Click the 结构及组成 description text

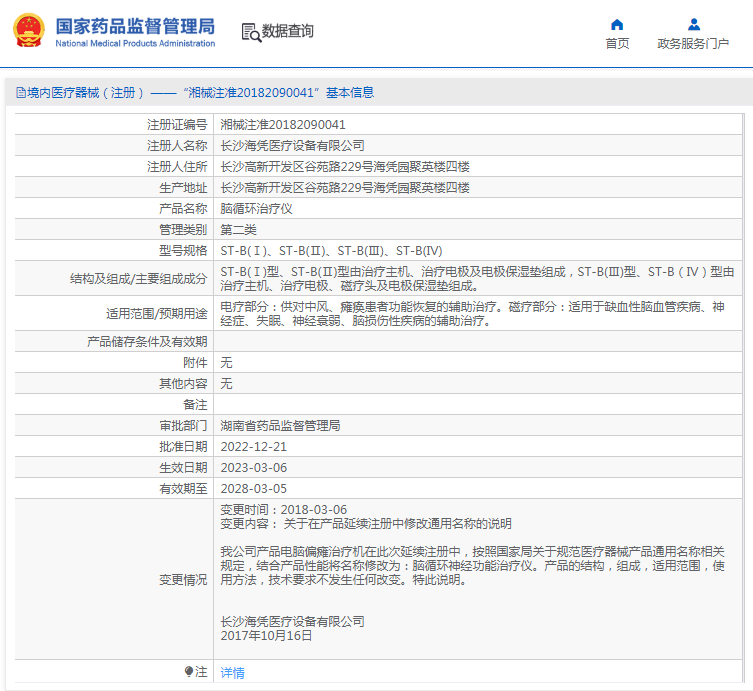point(477,279)
